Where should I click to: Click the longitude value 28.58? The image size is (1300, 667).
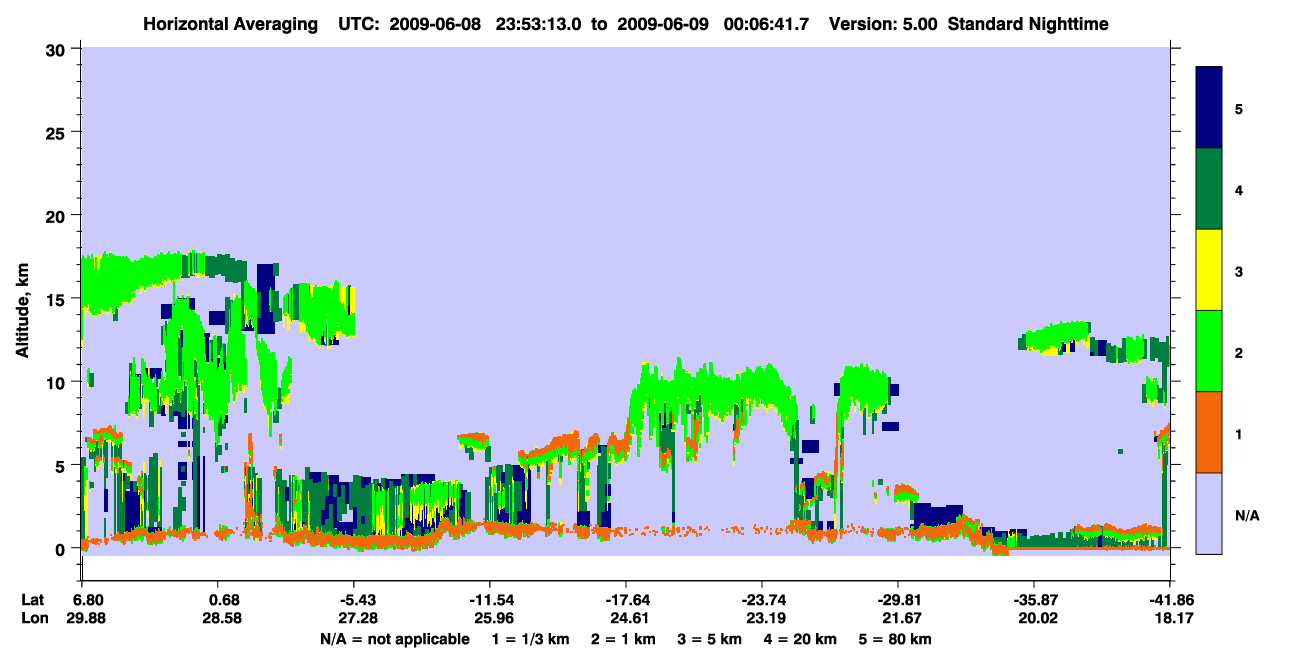pyautogui.click(x=223, y=619)
